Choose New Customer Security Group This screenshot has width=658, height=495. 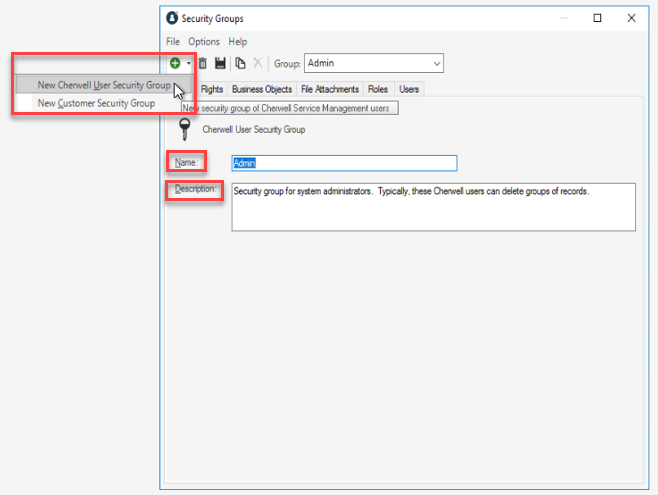point(96,102)
